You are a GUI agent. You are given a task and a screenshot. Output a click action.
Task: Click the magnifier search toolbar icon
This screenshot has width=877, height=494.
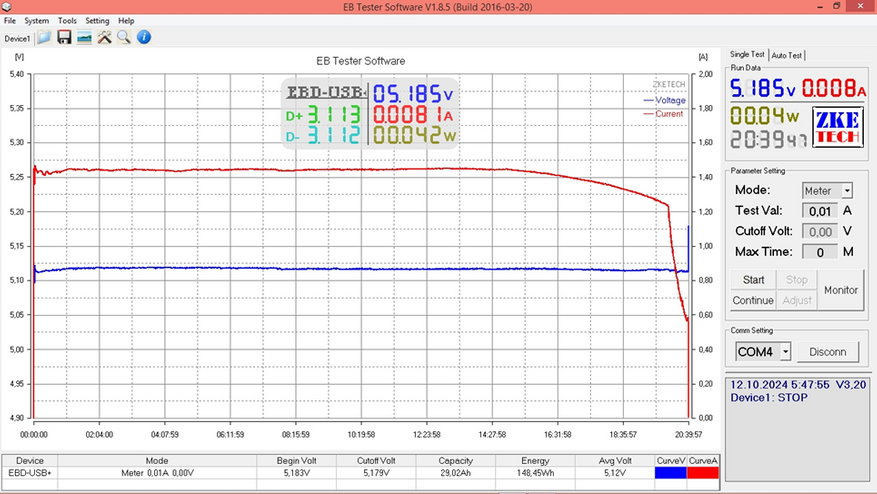(x=124, y=37)
